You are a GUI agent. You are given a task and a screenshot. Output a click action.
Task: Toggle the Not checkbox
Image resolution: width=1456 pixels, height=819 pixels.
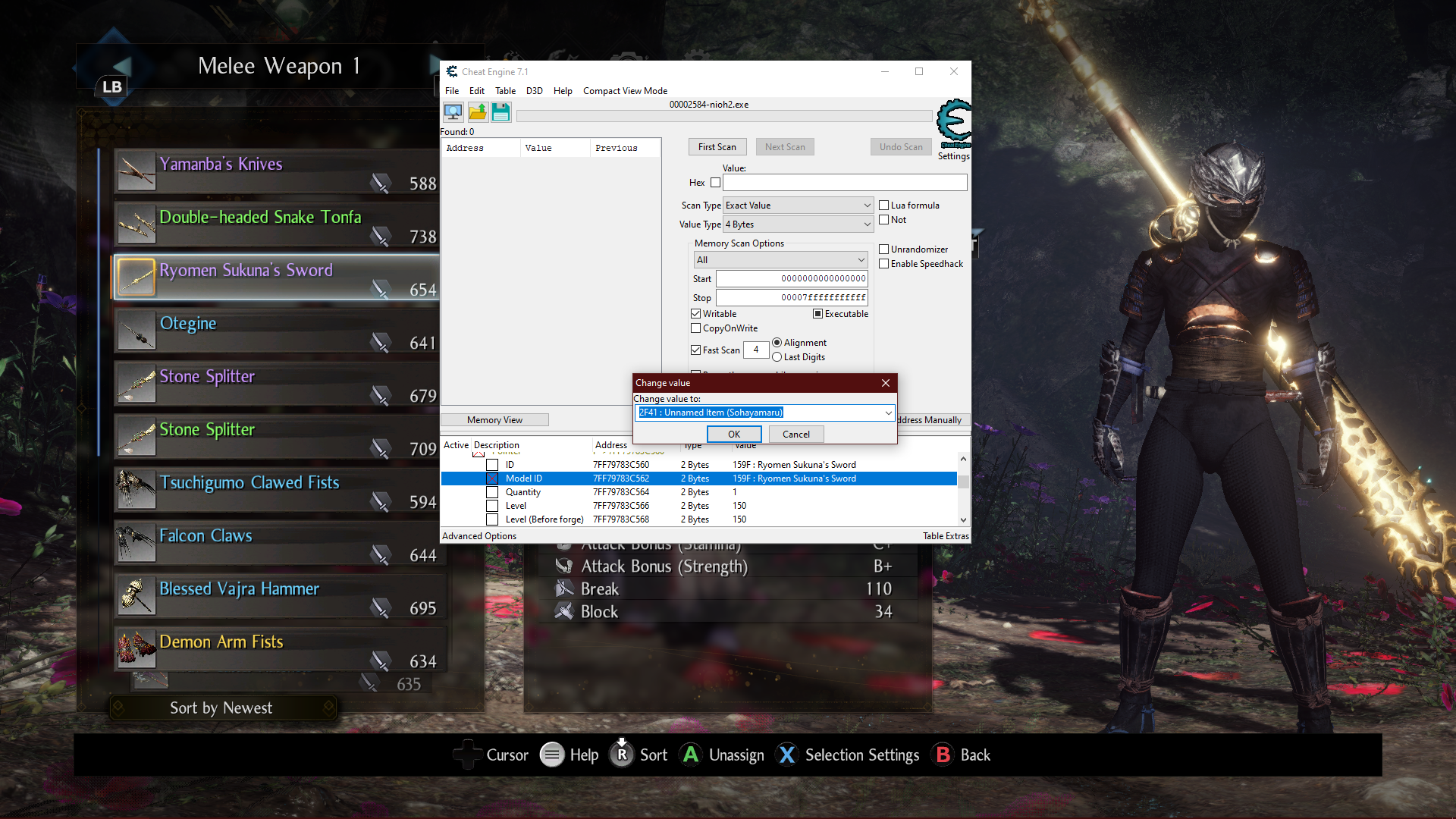coord(883,219)
